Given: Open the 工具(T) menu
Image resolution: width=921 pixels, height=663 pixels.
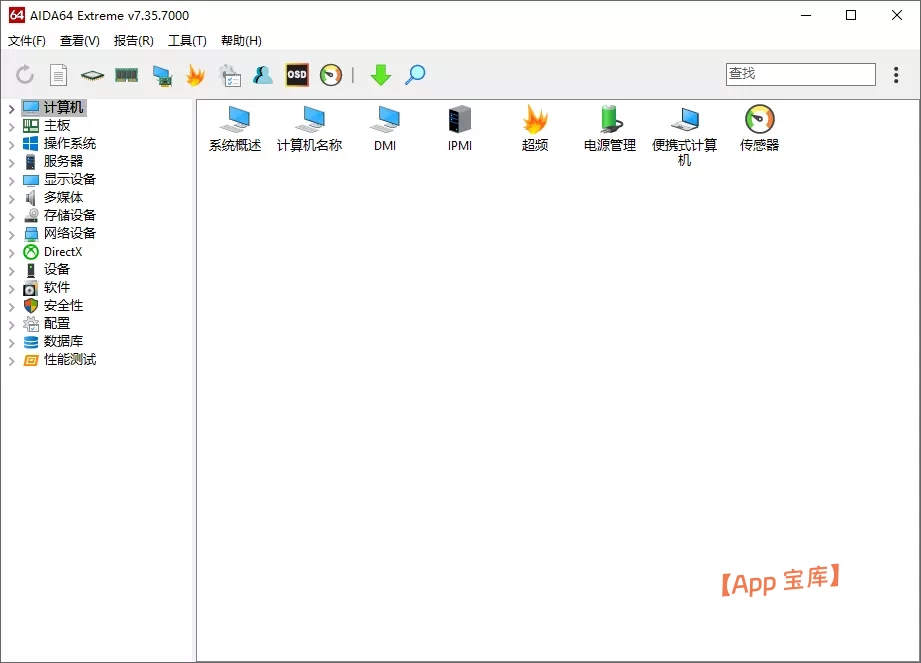Looking at the screenshot, I should click(187, 41).
